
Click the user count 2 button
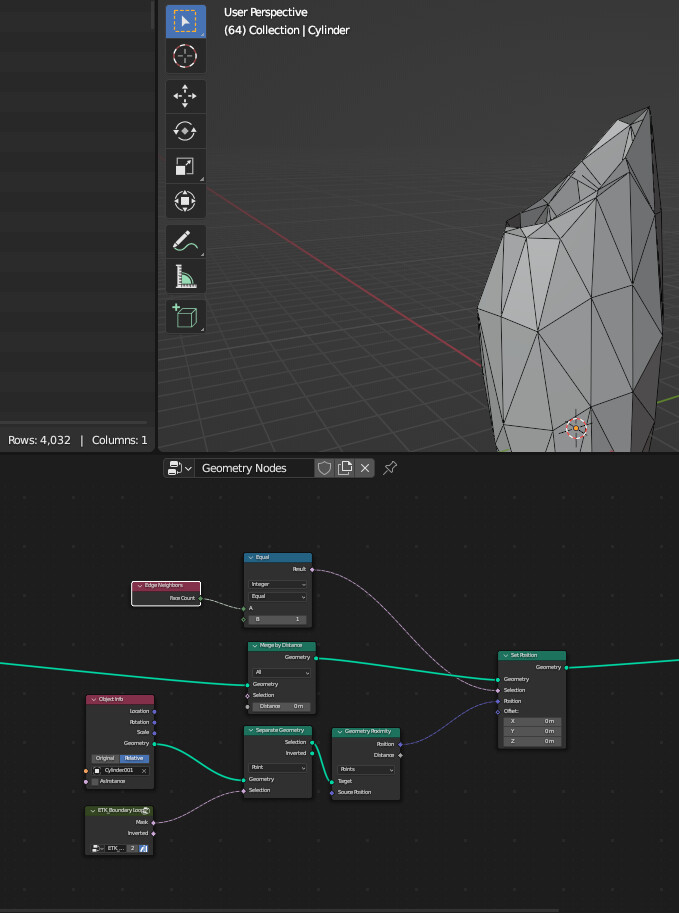pos(132,849)
